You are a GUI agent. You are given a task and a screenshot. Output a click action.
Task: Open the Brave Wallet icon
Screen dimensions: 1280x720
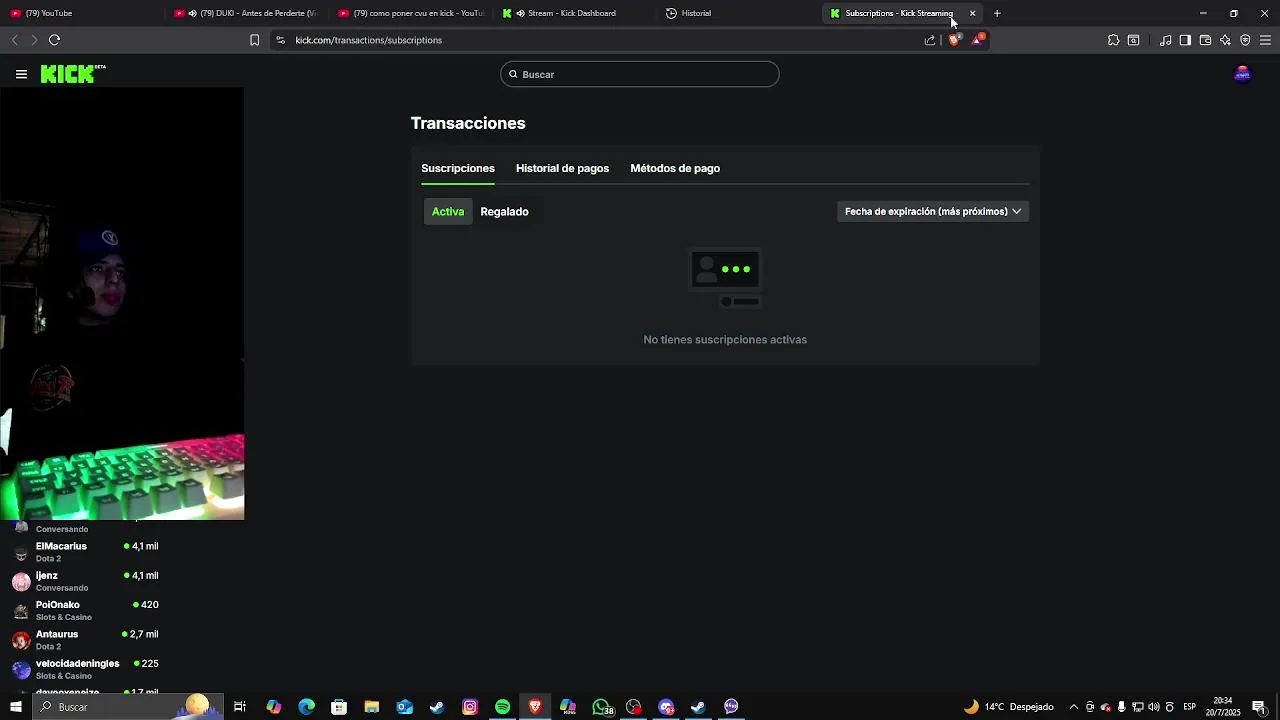coord(1205,40)
